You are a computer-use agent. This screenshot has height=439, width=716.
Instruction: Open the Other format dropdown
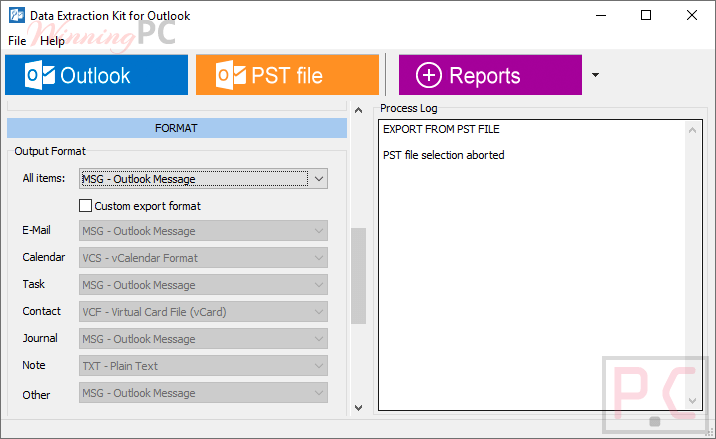pos(203,392)
